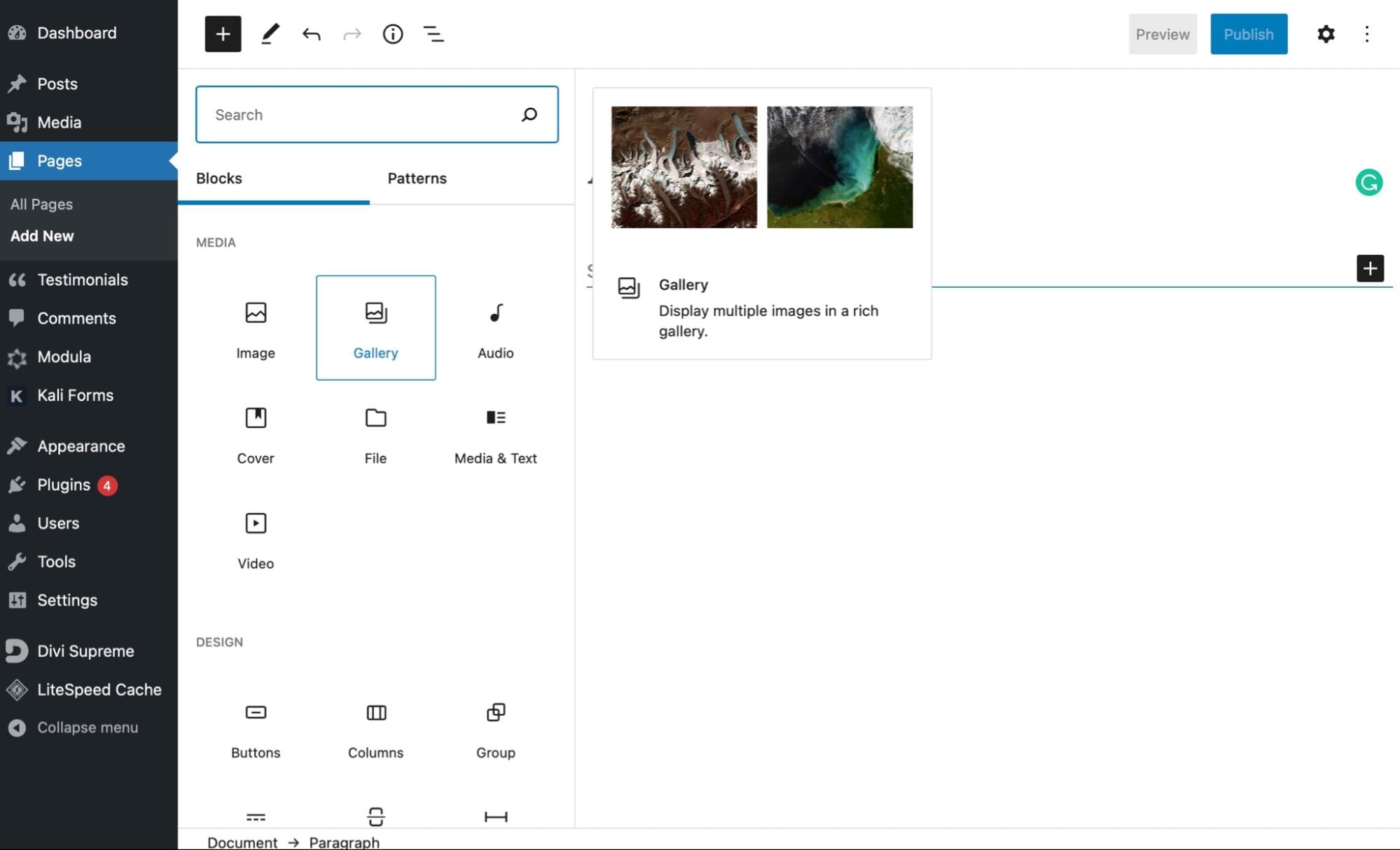This screenshot has height=850, width=1400.
Task: Select the Group block
Action: tap(495, 728)
